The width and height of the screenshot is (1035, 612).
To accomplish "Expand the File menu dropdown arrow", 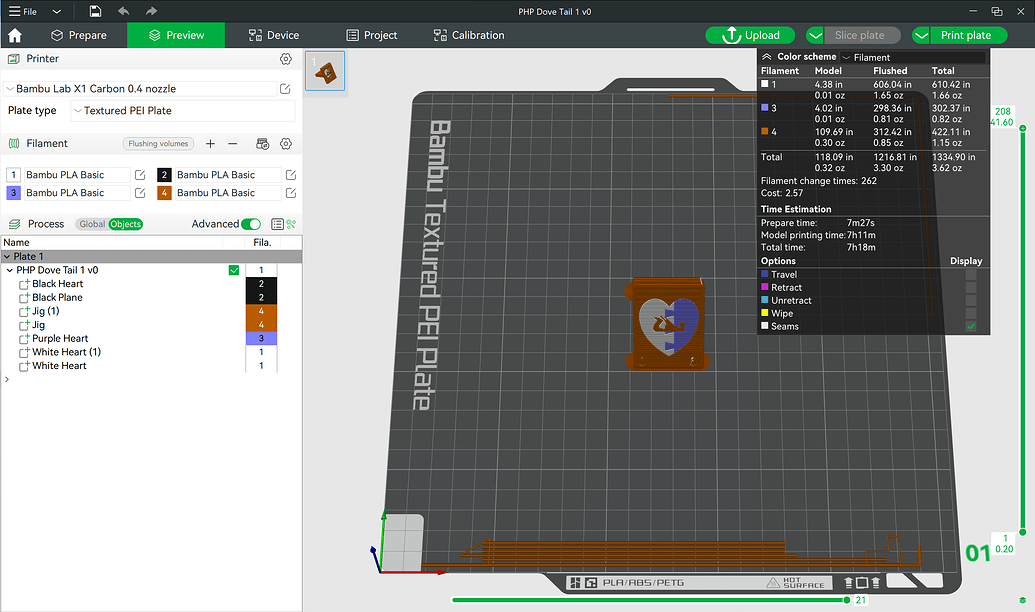I will click(57, 11).
